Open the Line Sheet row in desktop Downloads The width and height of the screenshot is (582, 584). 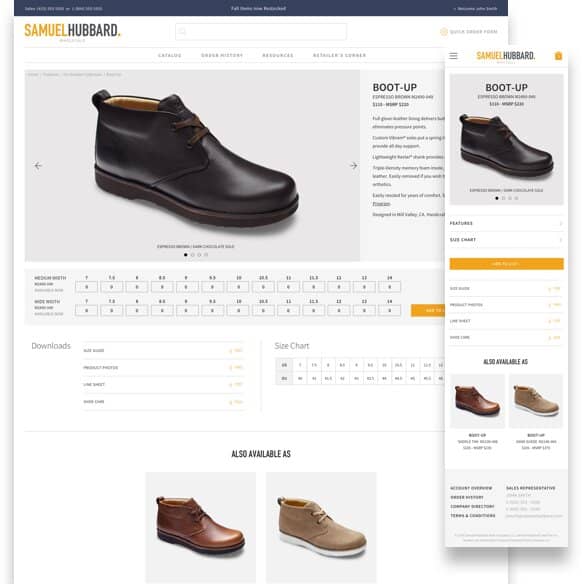(x=163, y=384)
